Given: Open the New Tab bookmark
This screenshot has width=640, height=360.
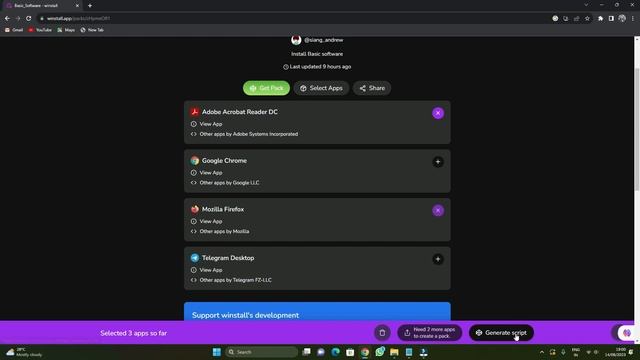Looking at the screenshot, I should (92, 30).
